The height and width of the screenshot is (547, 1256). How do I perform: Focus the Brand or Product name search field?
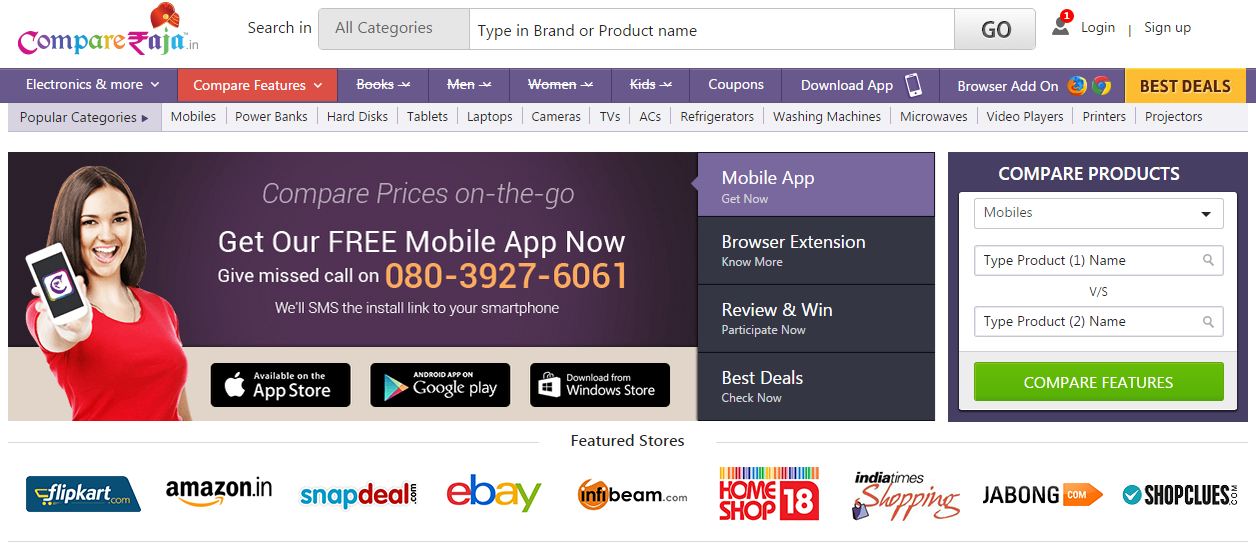point(712,29)
